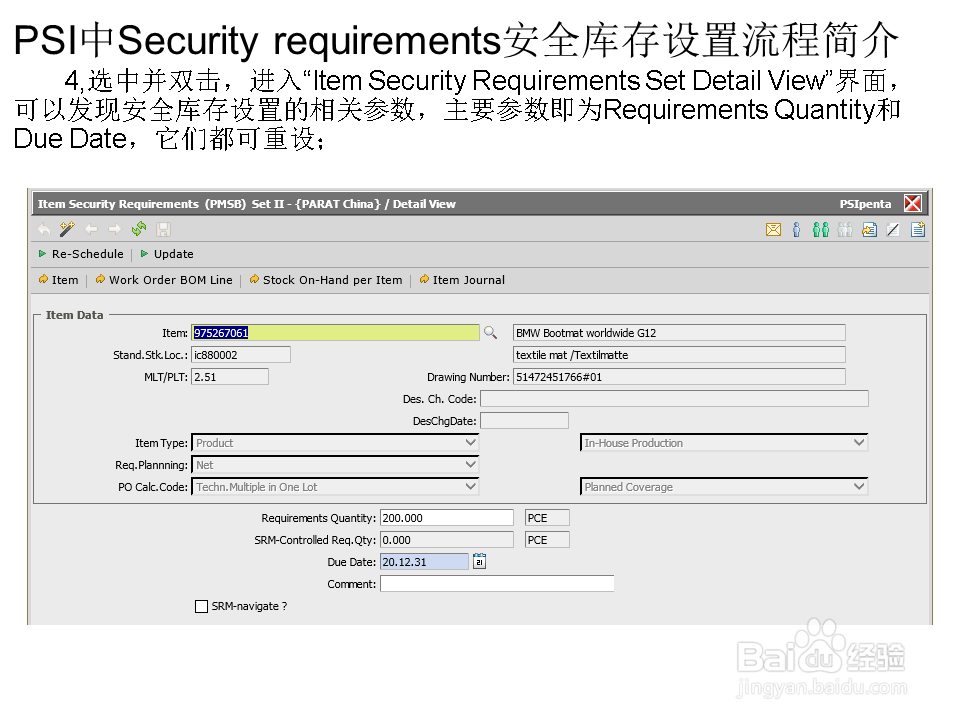The image size is (960, 720).
Task: Click the DesChgDate field
Action: (x=524, y=421)
